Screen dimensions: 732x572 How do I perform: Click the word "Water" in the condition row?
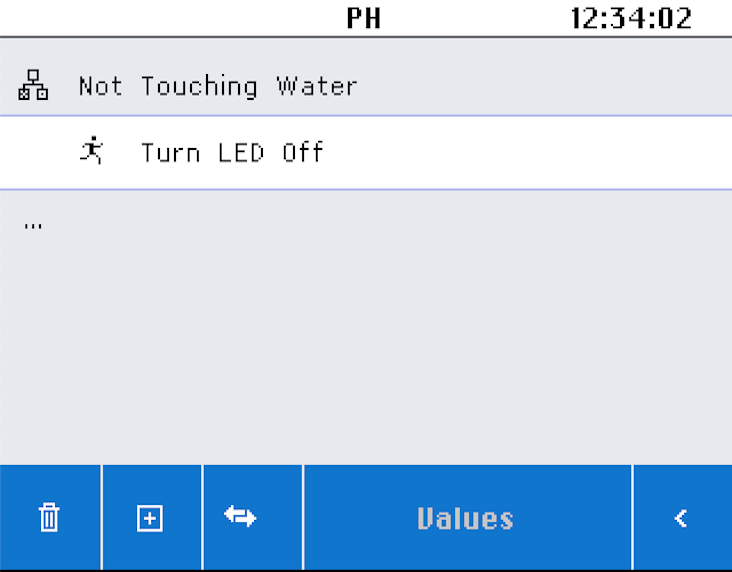coord(317,86)
